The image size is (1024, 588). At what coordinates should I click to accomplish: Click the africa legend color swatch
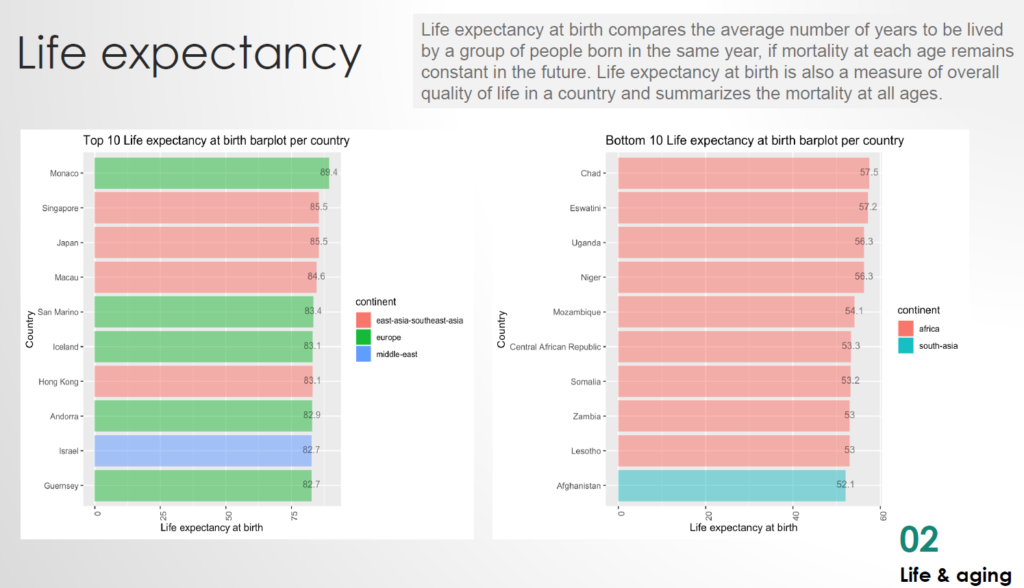pos(906,328)
